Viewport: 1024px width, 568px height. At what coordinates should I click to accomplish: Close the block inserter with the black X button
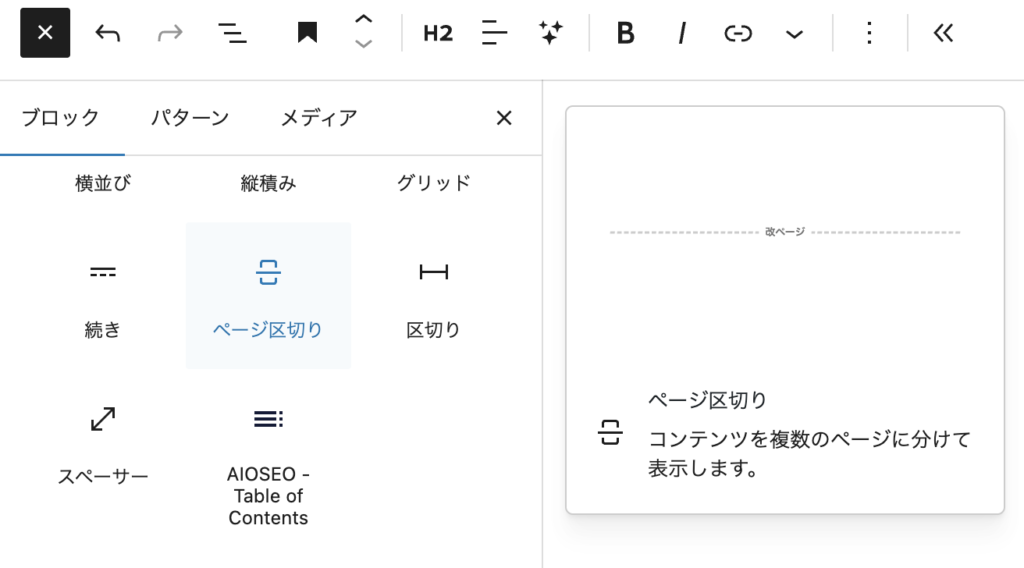[45, 33]
